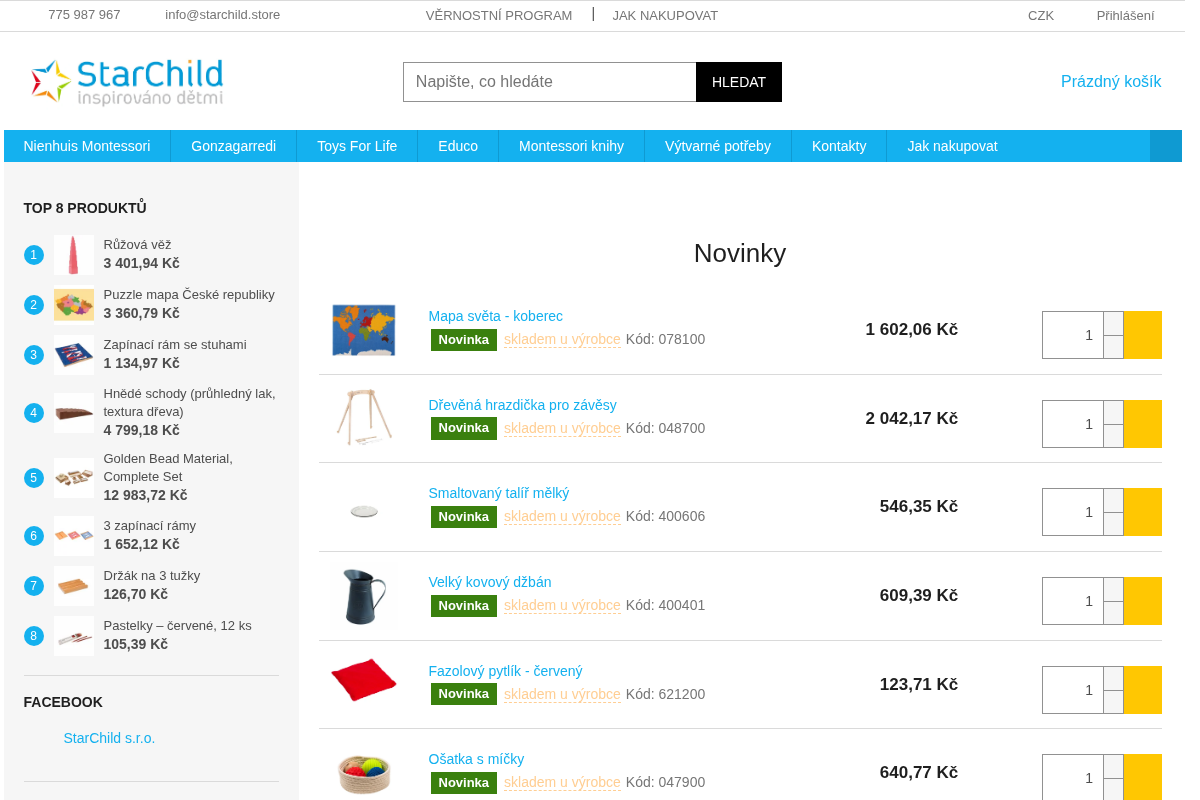The width and height of the screenshot is (1200, 800).
Task: Click the info@starchild.store email address
Action: tap(222, 15)
